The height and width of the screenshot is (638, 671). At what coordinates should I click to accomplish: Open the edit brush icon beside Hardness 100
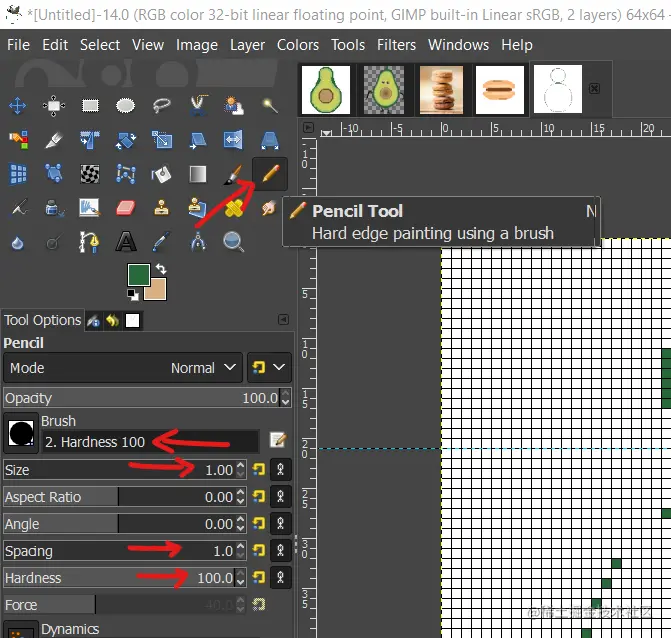point(278,439)
